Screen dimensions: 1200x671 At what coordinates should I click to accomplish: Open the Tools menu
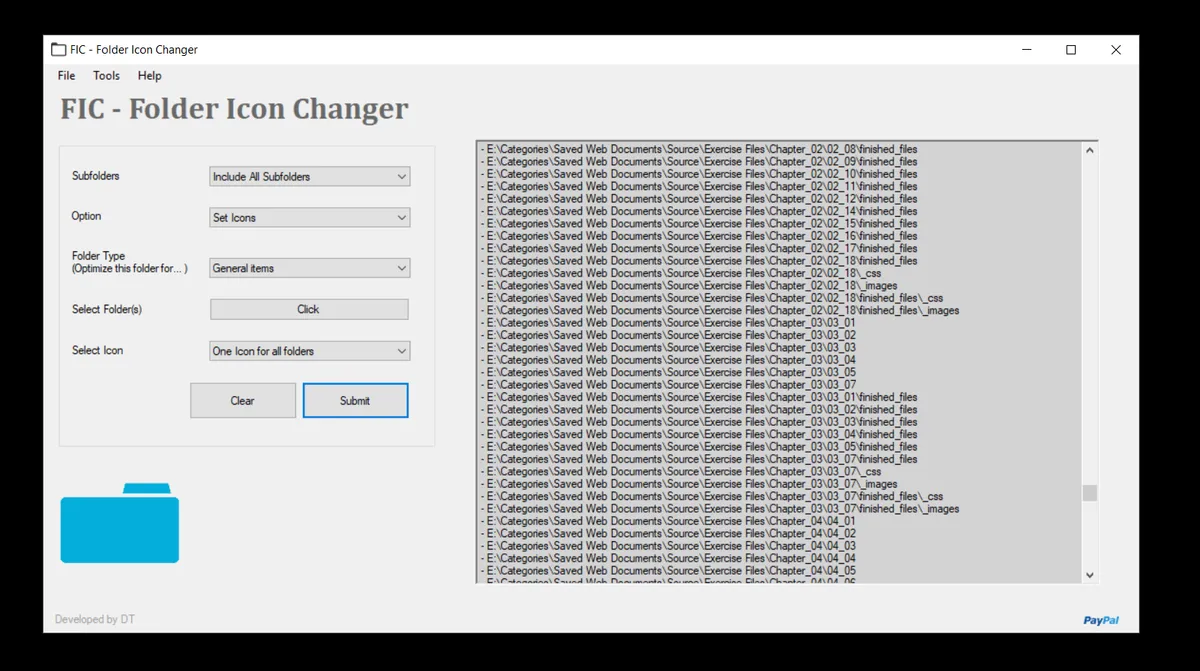click(106, 75)
